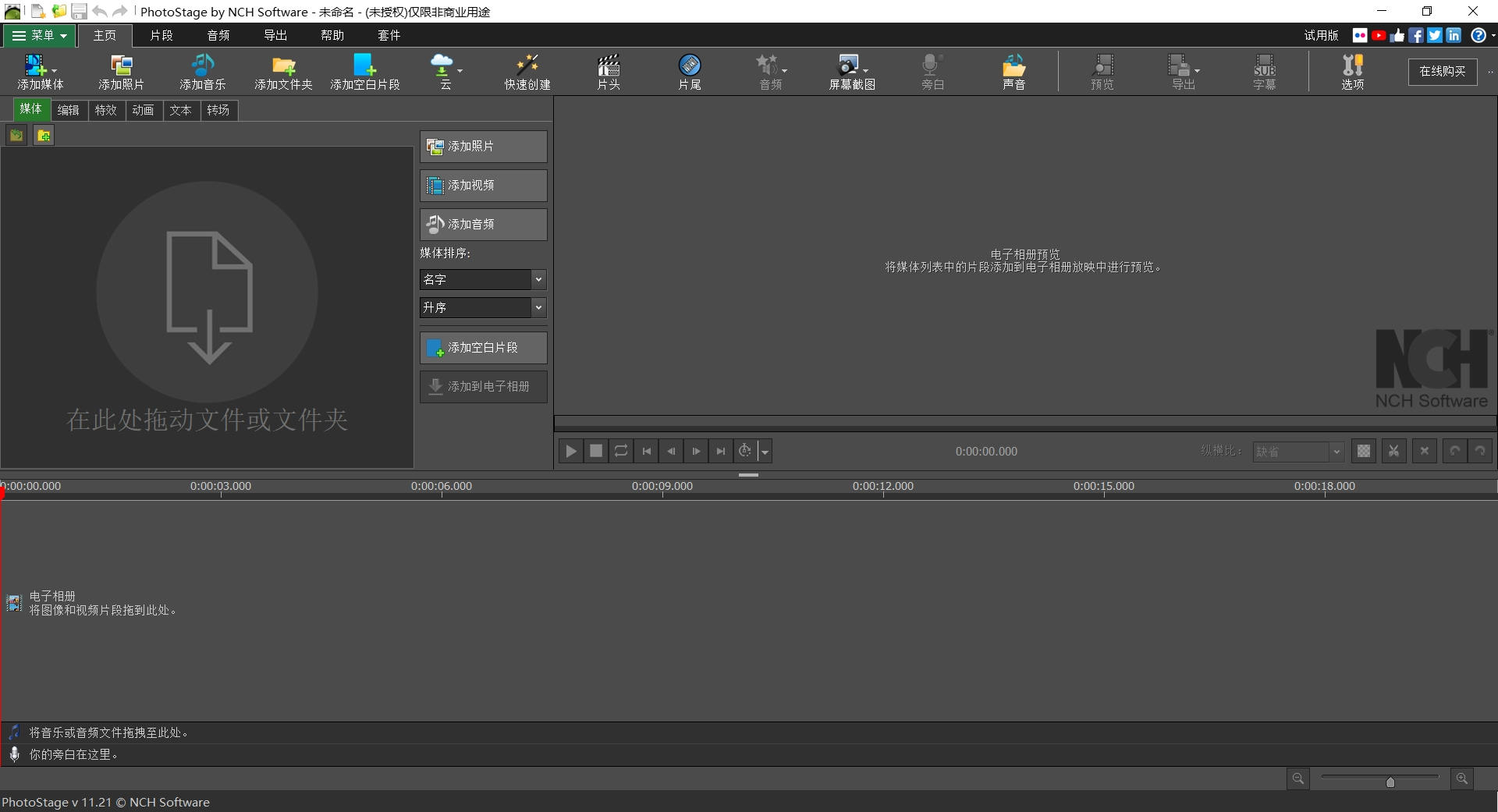Click the 字幕 subtitle icon
This screenshot has height=812, width=1498.
[x=1265, y=72]
